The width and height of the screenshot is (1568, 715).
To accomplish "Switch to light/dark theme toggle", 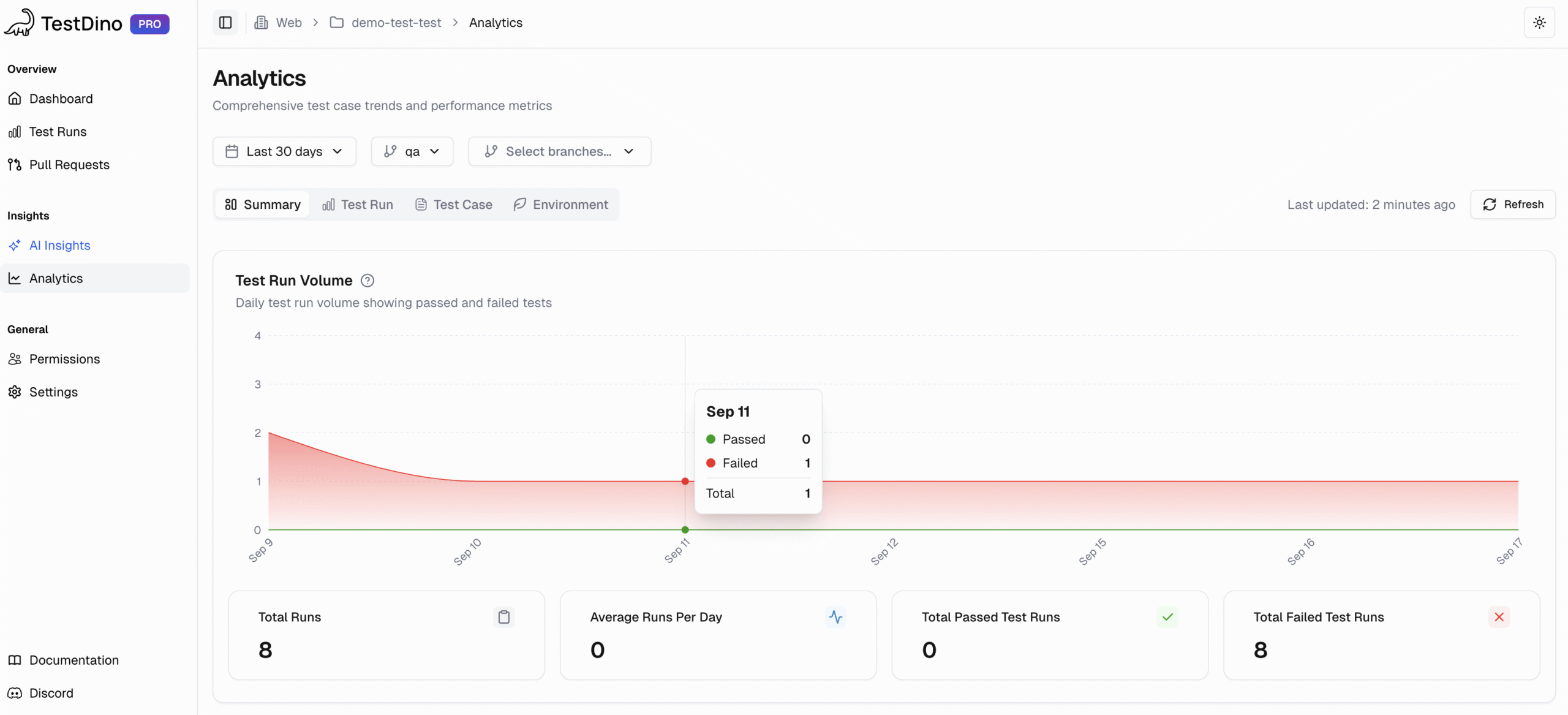I will coord(1539,22).
